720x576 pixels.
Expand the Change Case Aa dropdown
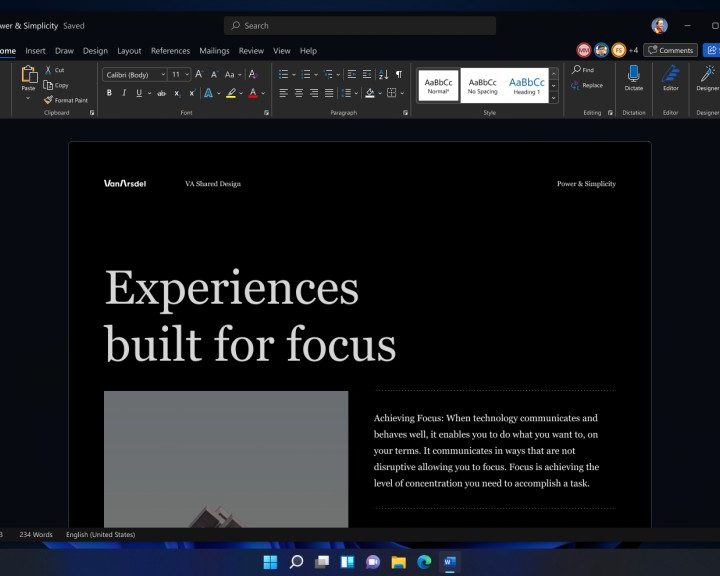click(x=240, y=75)
